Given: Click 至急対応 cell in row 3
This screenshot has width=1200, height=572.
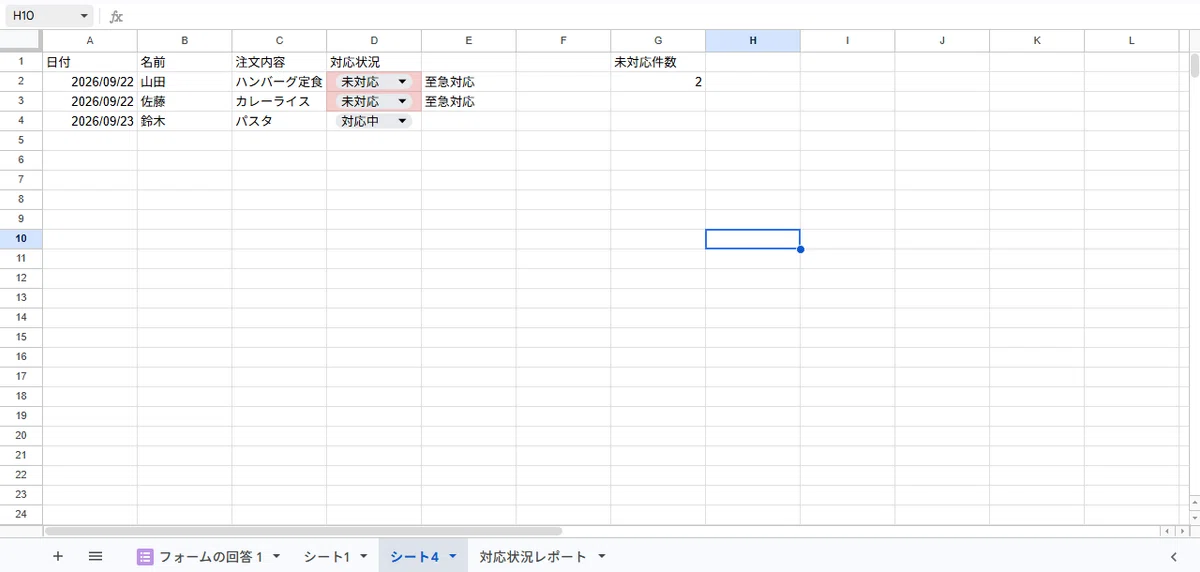Looking at the screenshot, I should click(469, 101).
